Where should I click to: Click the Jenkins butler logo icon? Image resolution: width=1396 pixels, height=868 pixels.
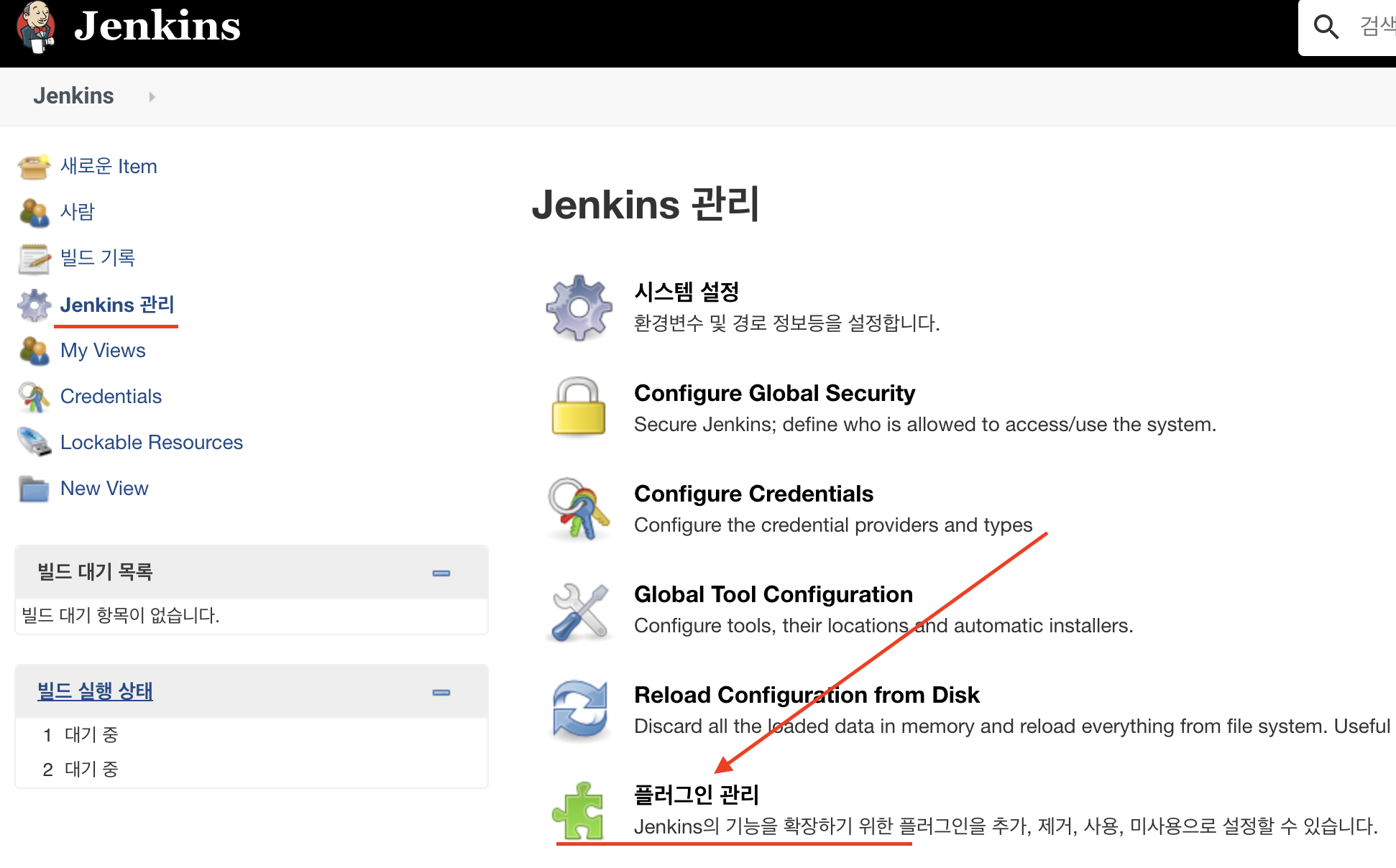click(36, 27)
